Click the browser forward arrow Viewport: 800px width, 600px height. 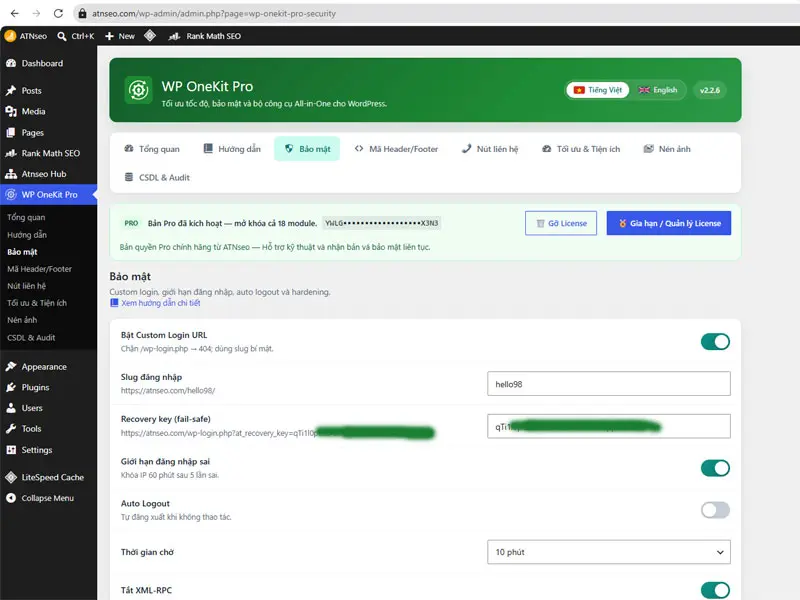36,13
